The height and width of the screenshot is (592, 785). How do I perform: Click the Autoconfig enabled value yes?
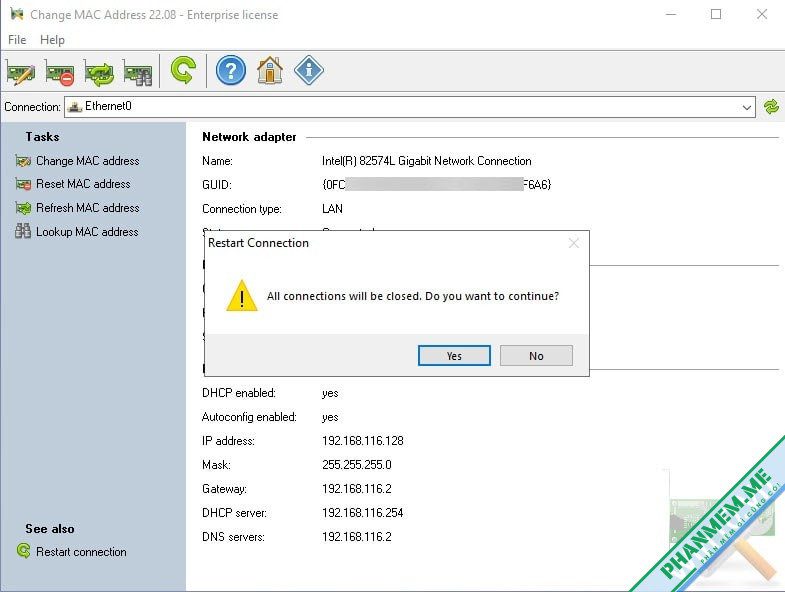[330, 417]
